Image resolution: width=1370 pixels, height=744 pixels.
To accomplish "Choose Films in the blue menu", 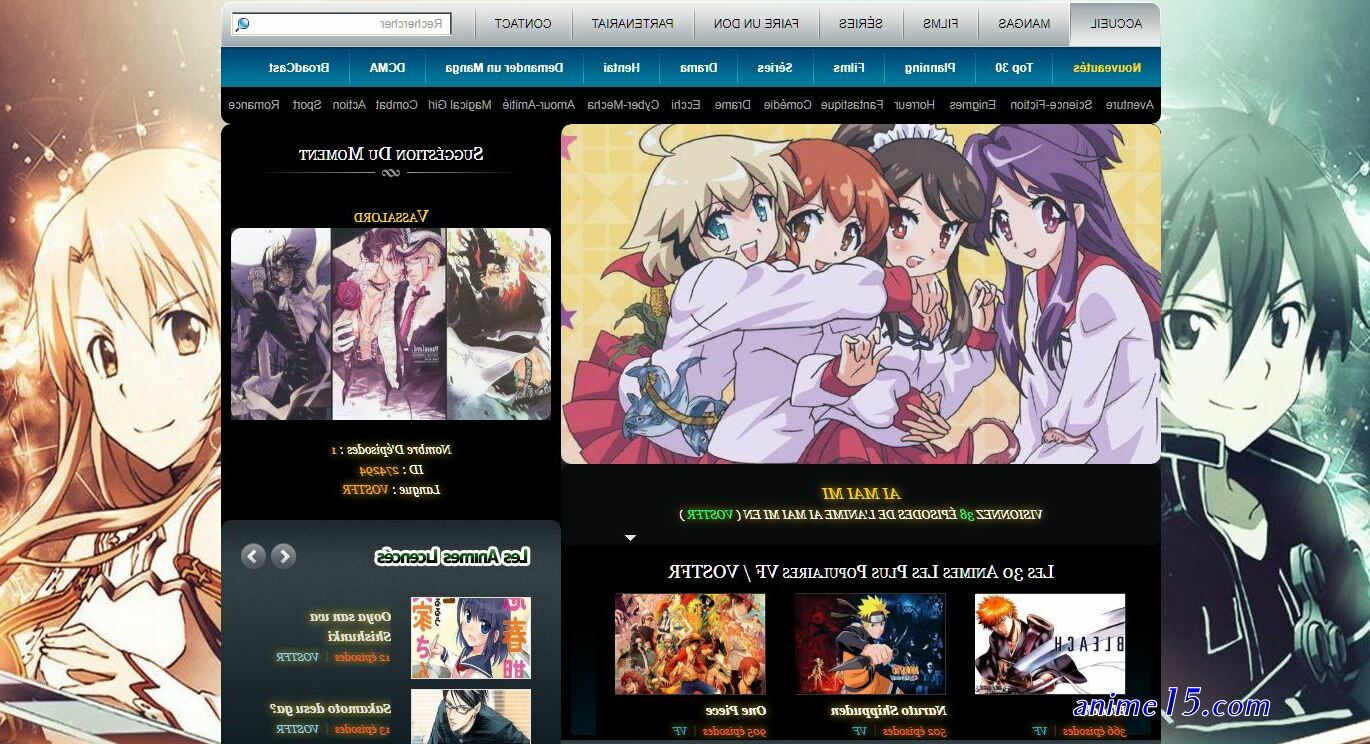I will [849, 68].
